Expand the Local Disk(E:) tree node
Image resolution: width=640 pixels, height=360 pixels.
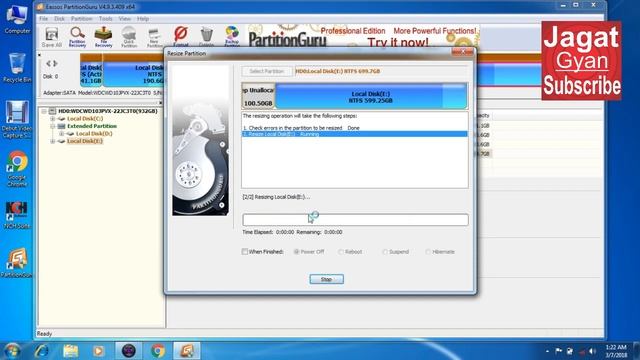(x=52, y=141)
